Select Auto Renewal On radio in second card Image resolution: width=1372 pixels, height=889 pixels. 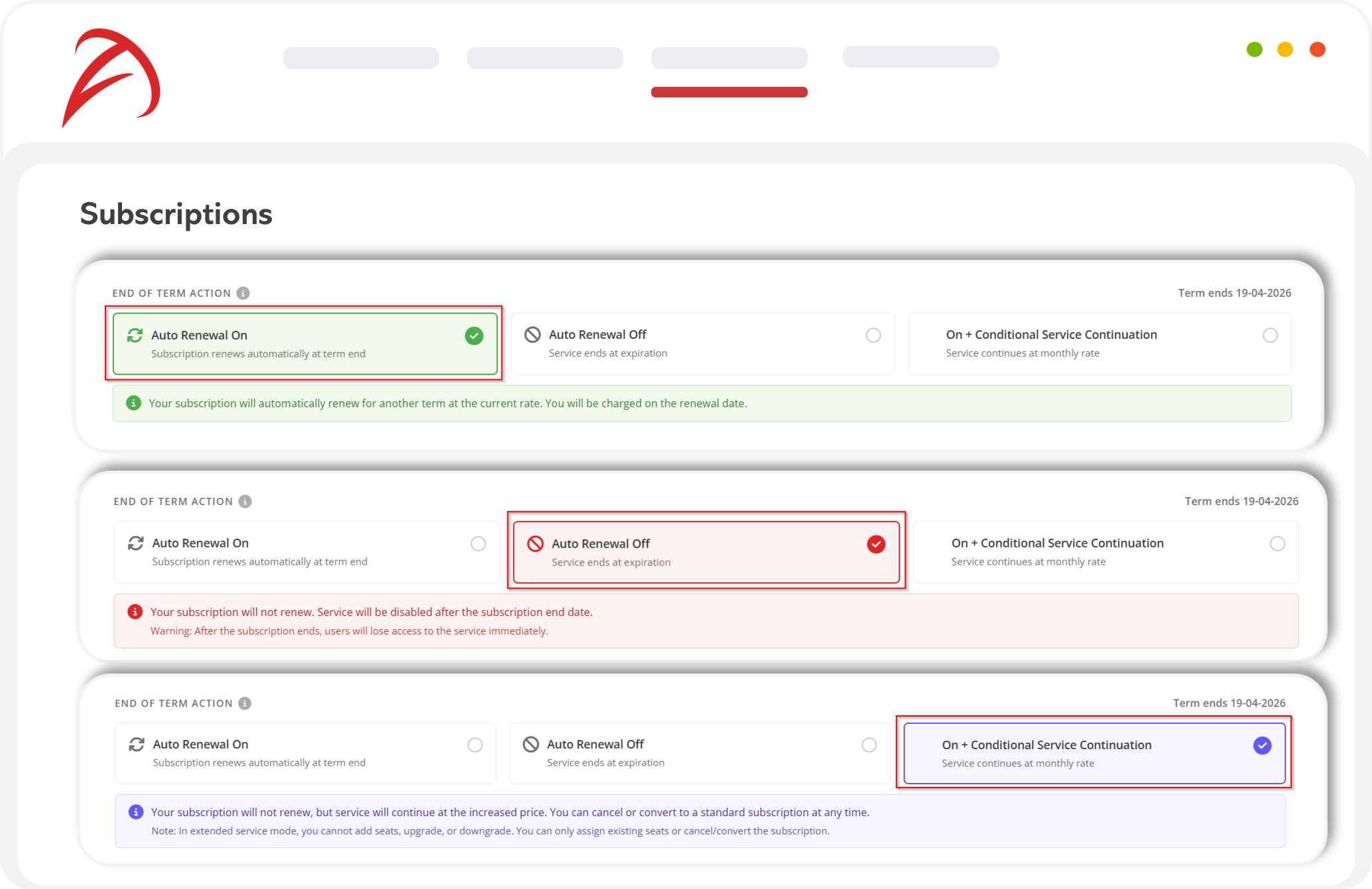[x=478, y=544]
